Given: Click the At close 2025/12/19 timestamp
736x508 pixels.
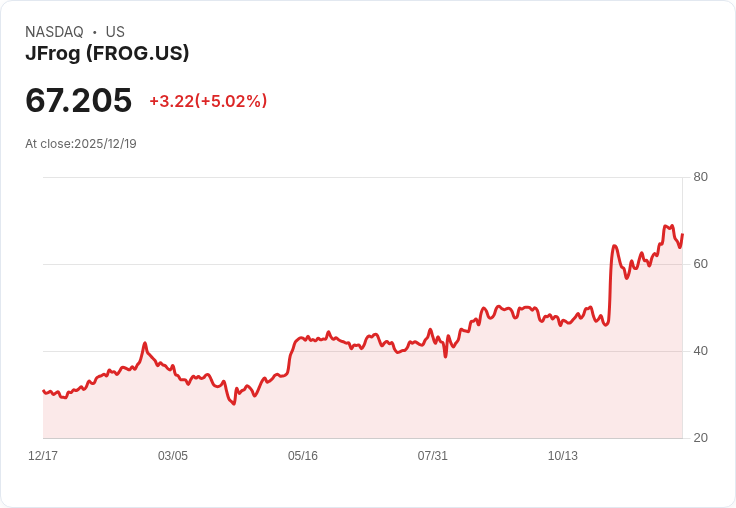Looking at the screenshot, I should (81, 144).
